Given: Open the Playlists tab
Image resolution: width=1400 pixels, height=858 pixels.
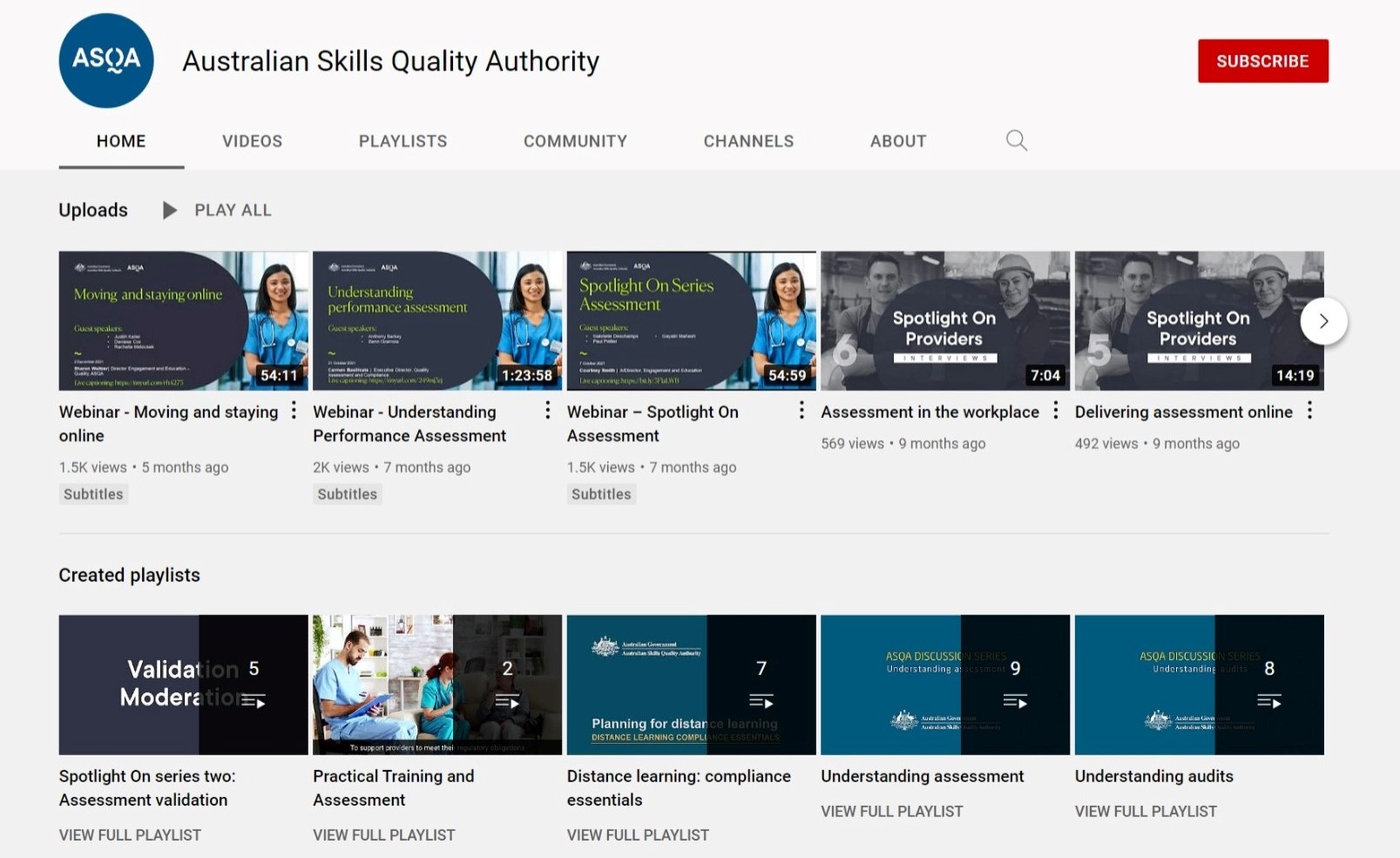Looking at the screenshot, I should [x=403, y=141].
